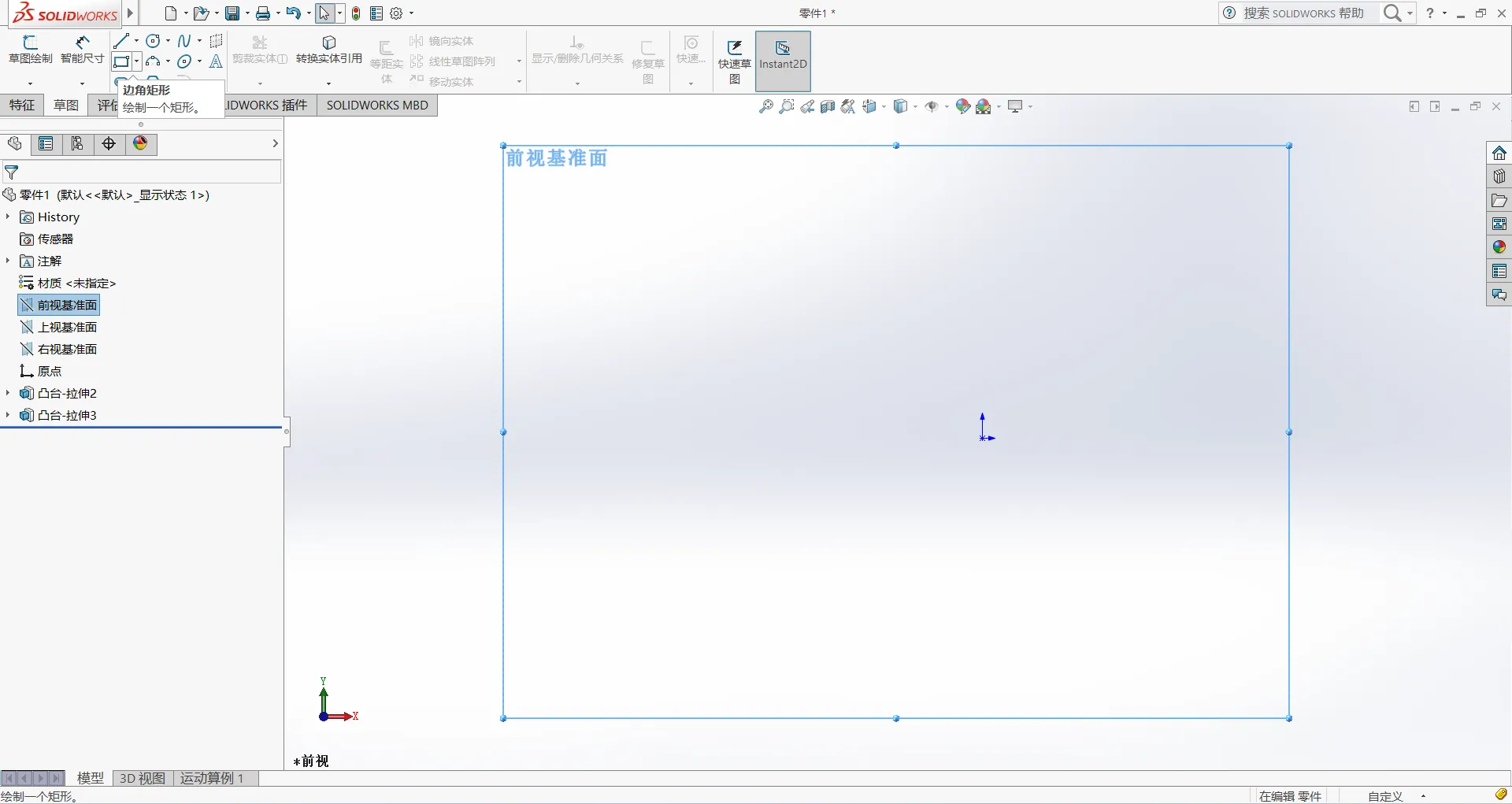Expand the 凸台-拉伸2 feature
This screenshot has width=1512, height=804.
pyautogui.click(x=8, y=393)
